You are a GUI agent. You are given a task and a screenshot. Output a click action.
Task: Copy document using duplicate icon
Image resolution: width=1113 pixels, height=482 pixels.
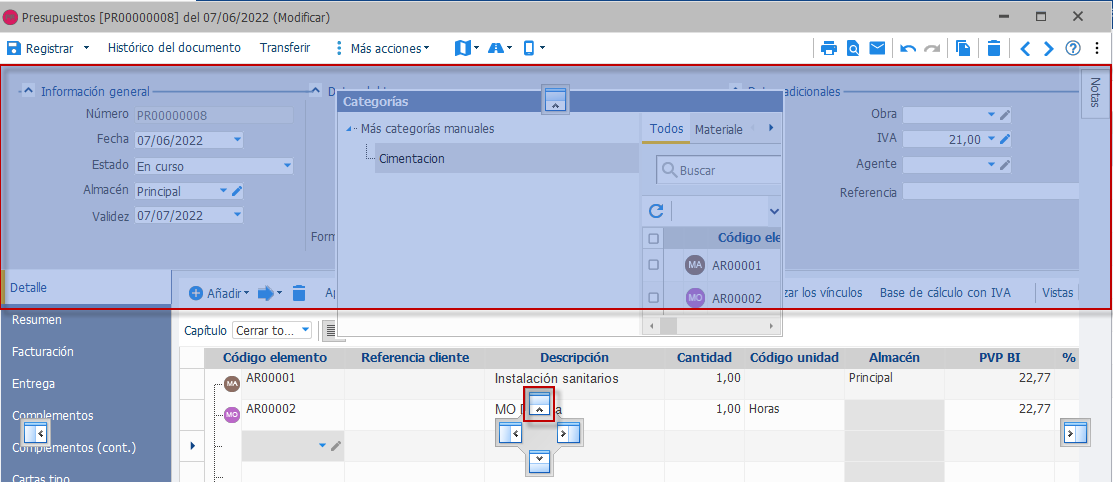(963, 48)
